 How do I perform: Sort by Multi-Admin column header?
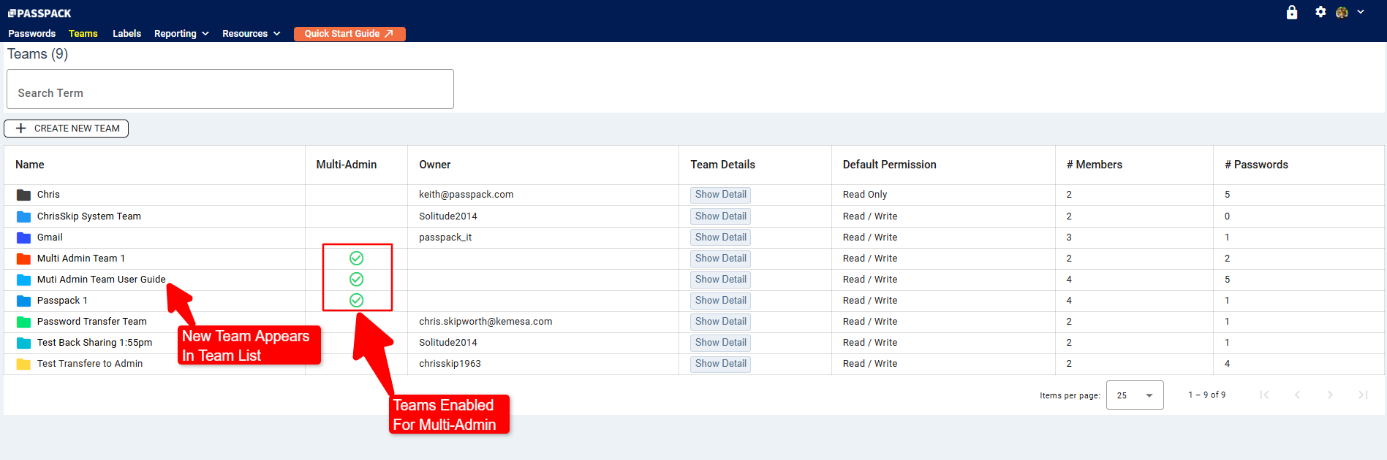pos(346,164)
